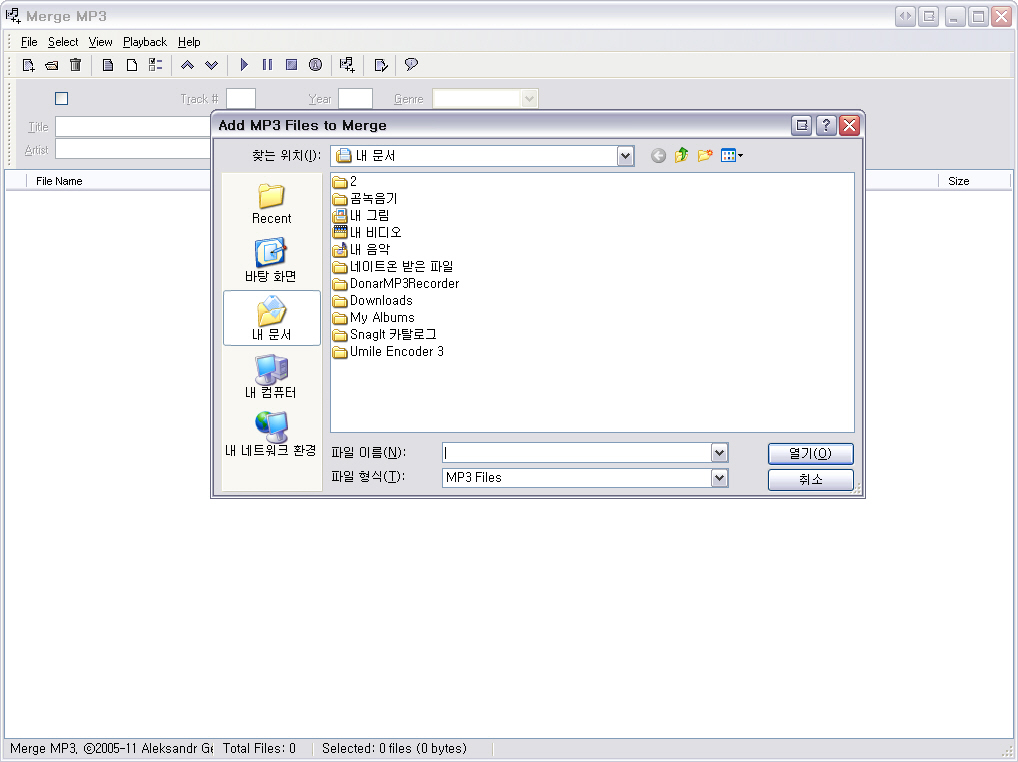1018x762 pixels.
Task: Click the Add Folder toolbar icon
Action: click(x=52, y=65)
